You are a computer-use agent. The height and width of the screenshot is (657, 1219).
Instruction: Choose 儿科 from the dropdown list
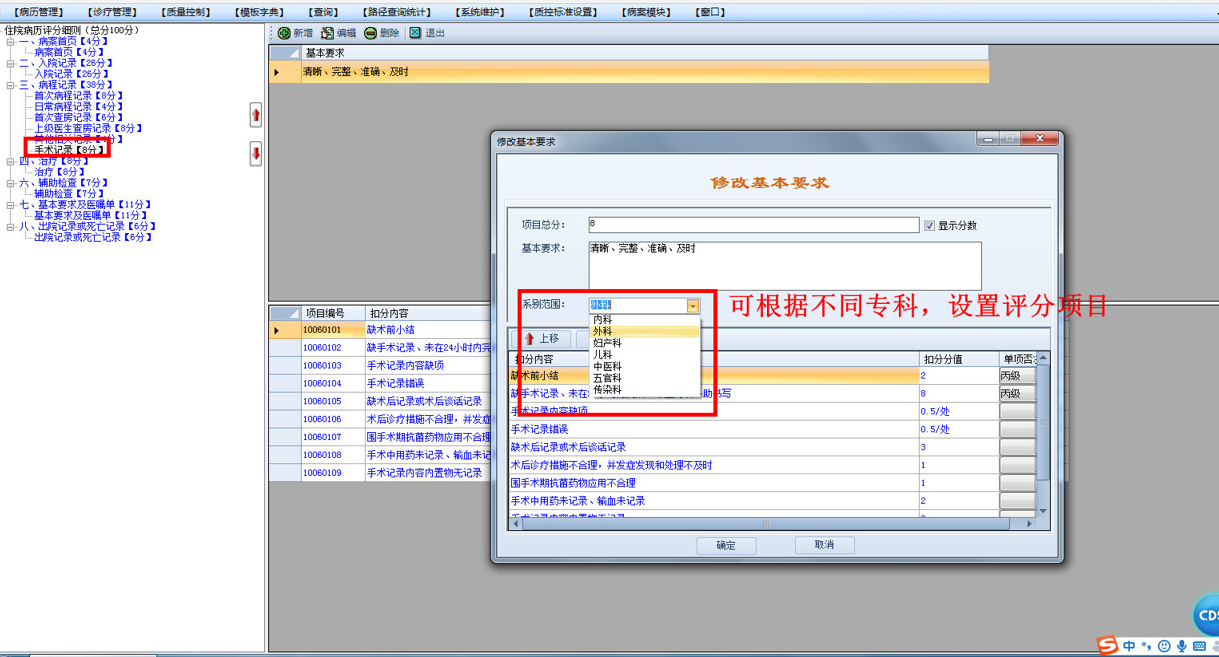click(x=646, y=355)
